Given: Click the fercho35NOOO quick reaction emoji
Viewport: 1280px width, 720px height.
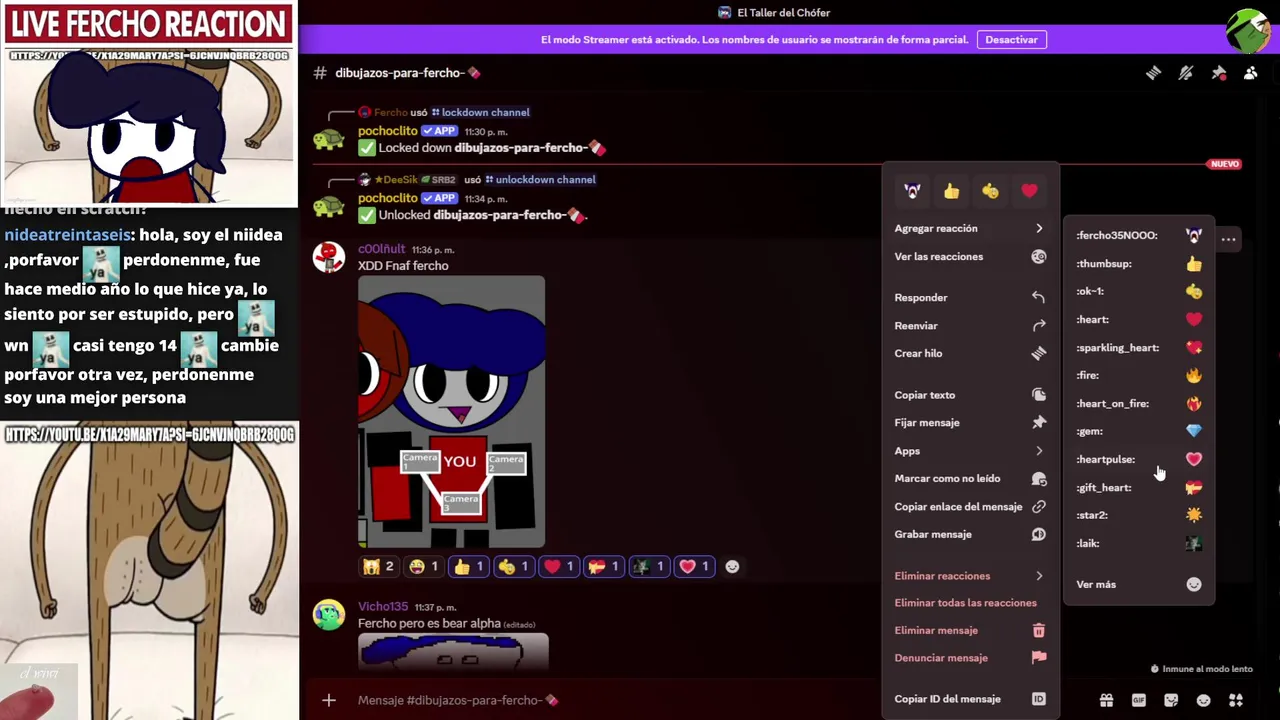Looking at the screenshot, I should point(912,191).
